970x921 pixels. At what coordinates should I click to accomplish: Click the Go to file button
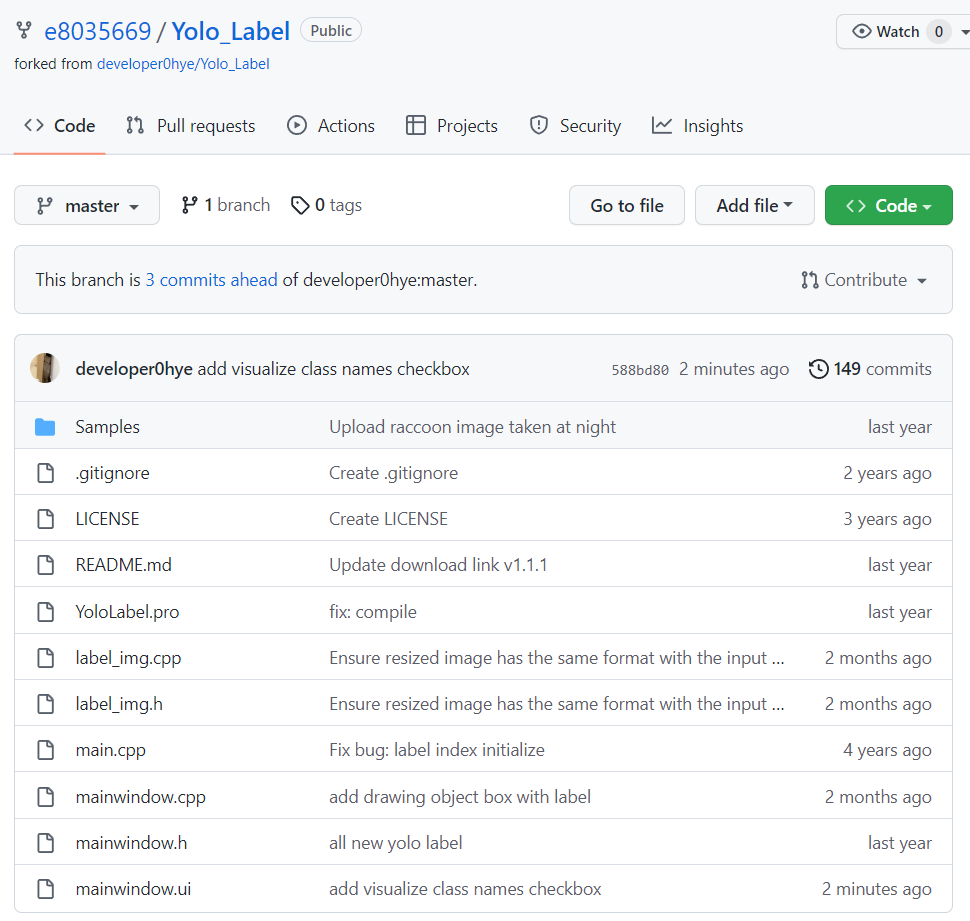tap(627, 205)
